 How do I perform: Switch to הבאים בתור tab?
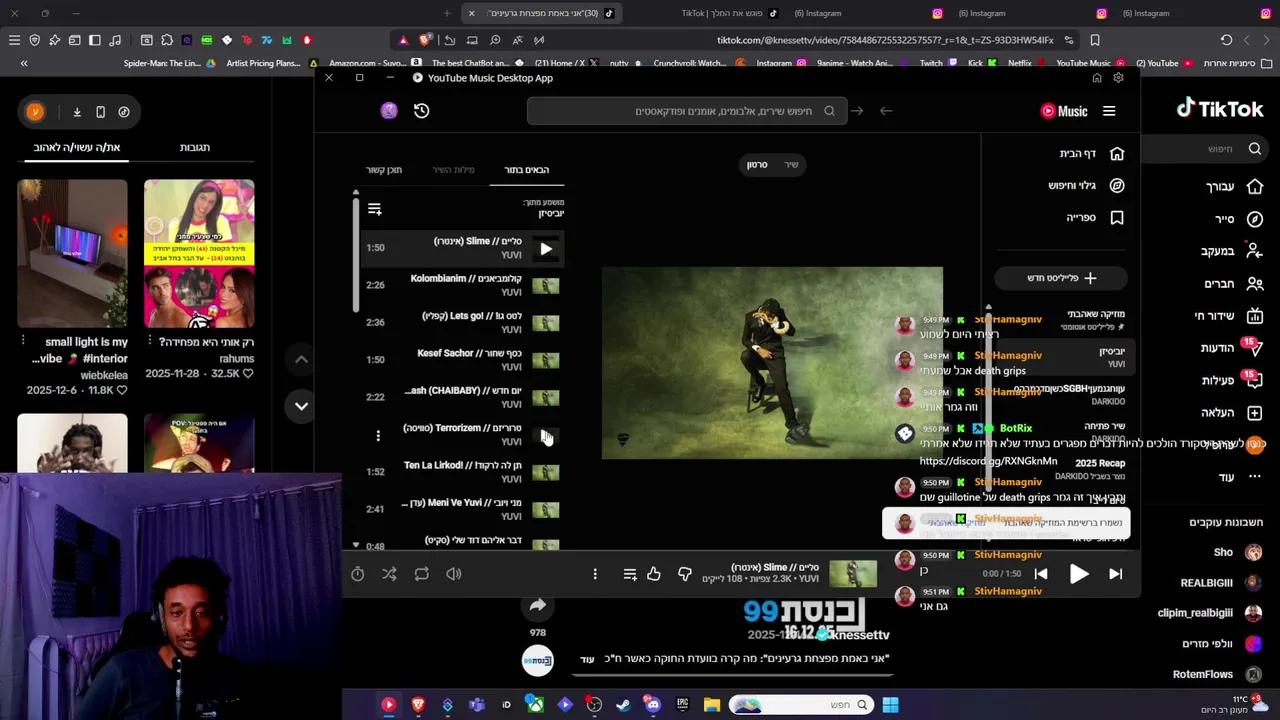click(x=527, y=170)
